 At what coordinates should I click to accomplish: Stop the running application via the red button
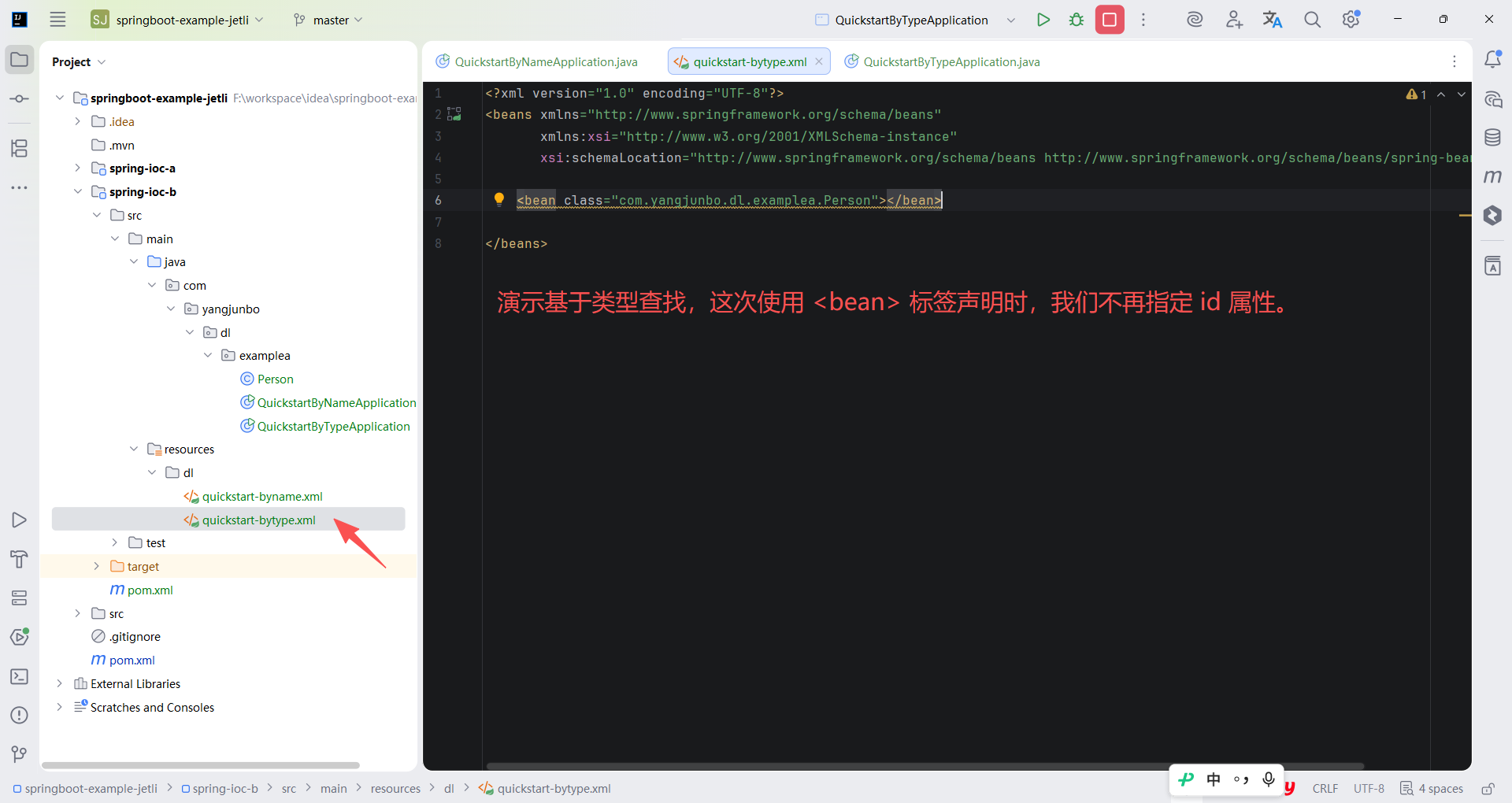[x=1110, y=20]
